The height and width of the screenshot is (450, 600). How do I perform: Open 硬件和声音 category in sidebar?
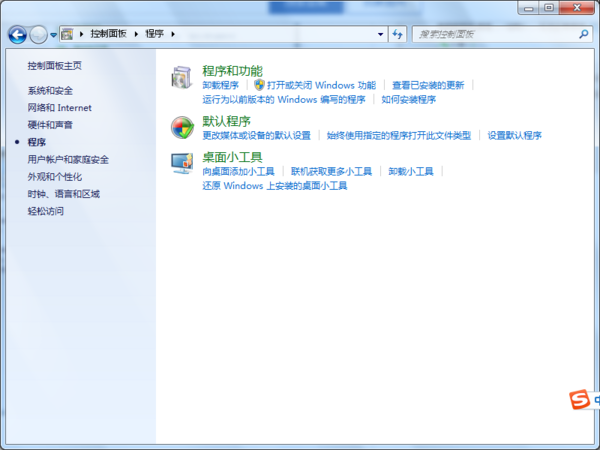[50, 125]
